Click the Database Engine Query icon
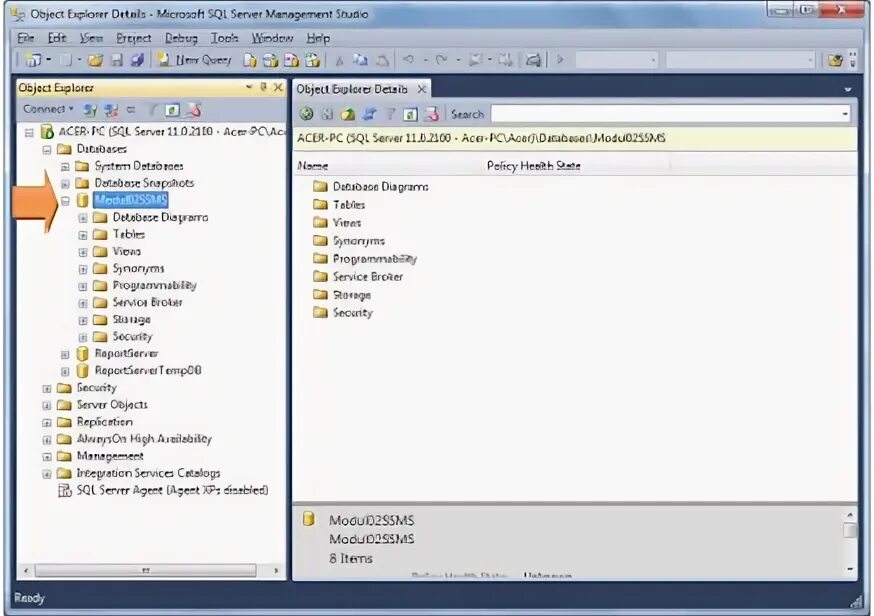 point(250,60)
